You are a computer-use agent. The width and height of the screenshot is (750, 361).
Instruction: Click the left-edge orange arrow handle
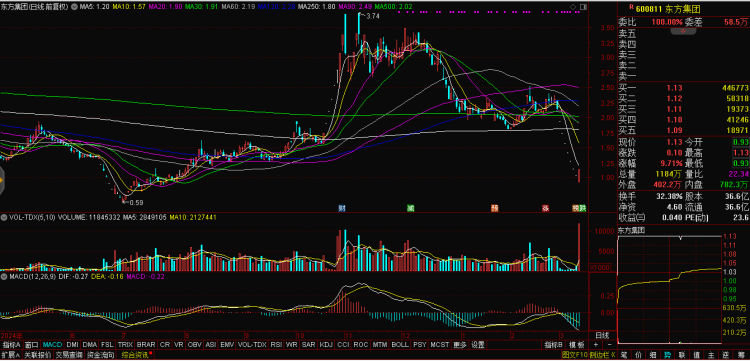coord(2,180)
